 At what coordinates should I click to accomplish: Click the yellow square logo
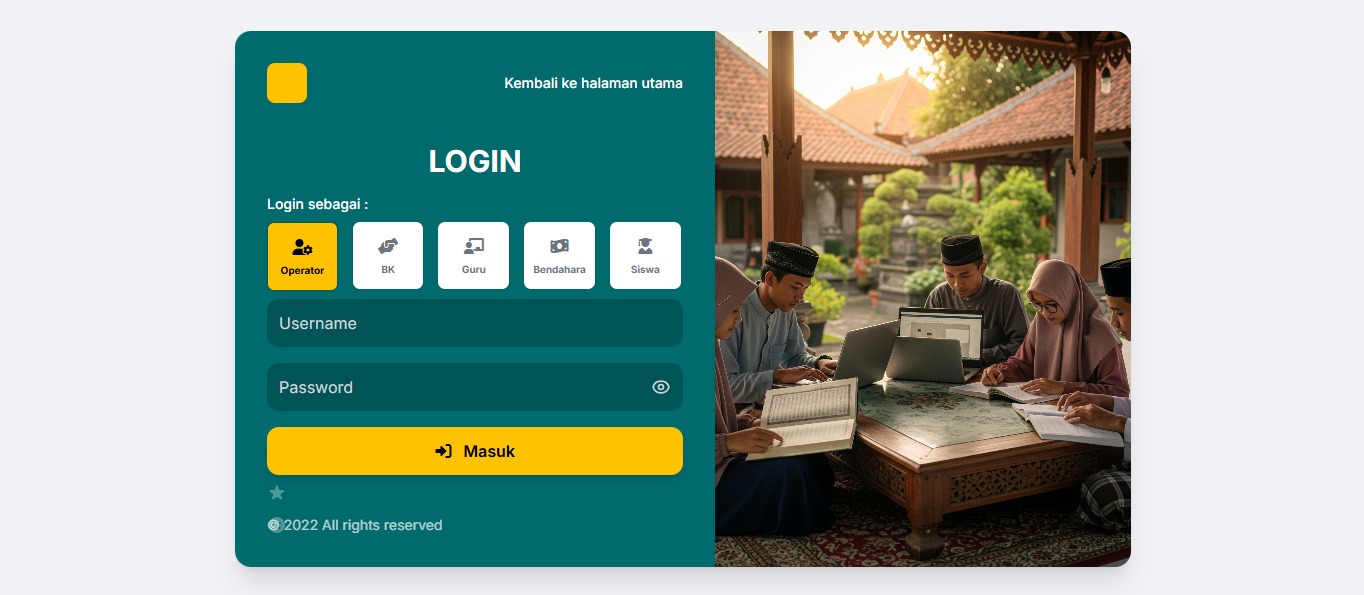(287, 83)
